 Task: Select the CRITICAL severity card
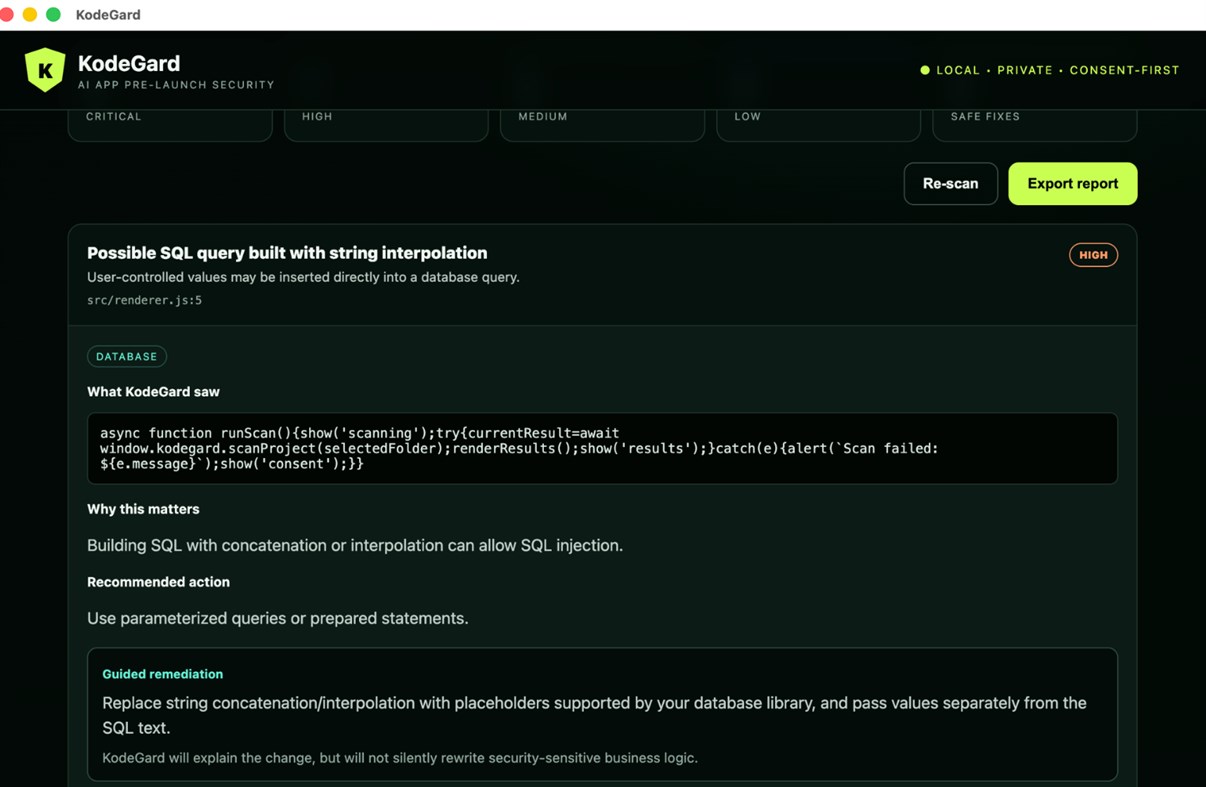pyautogui.click(x=170, y=124)
